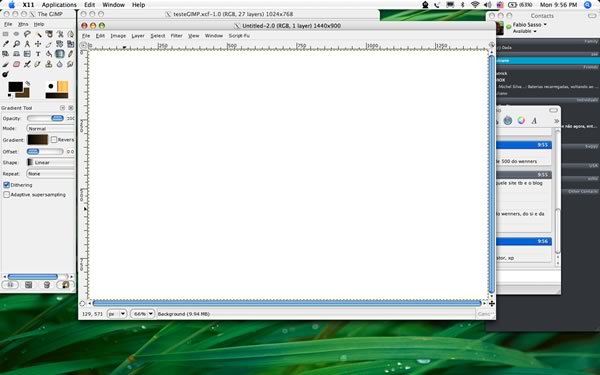Select the Paths tool
This screenshot has width=600, height=375.
click(x=70, y=34)
